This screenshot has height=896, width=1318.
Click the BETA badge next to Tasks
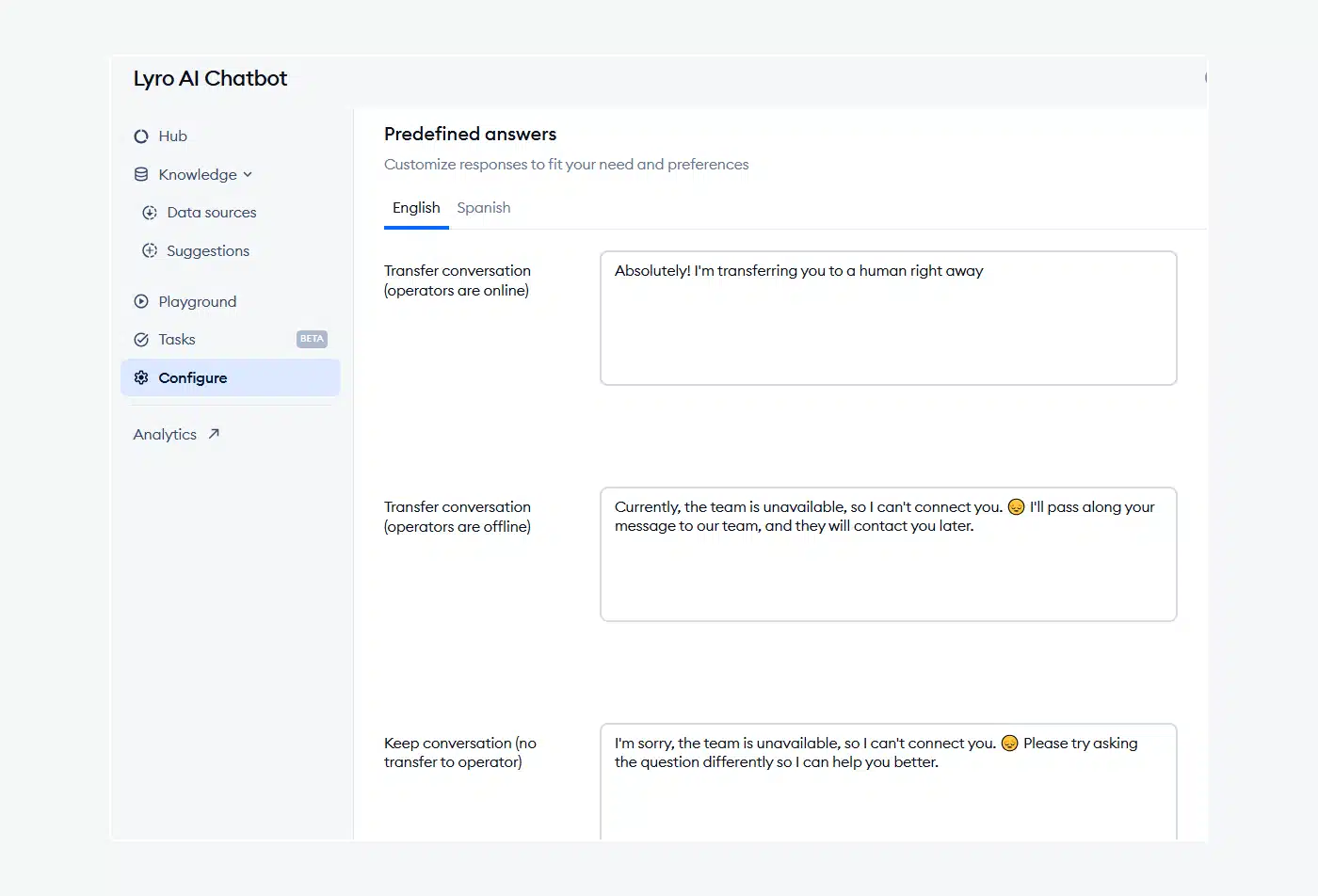(x=312, y=339)
